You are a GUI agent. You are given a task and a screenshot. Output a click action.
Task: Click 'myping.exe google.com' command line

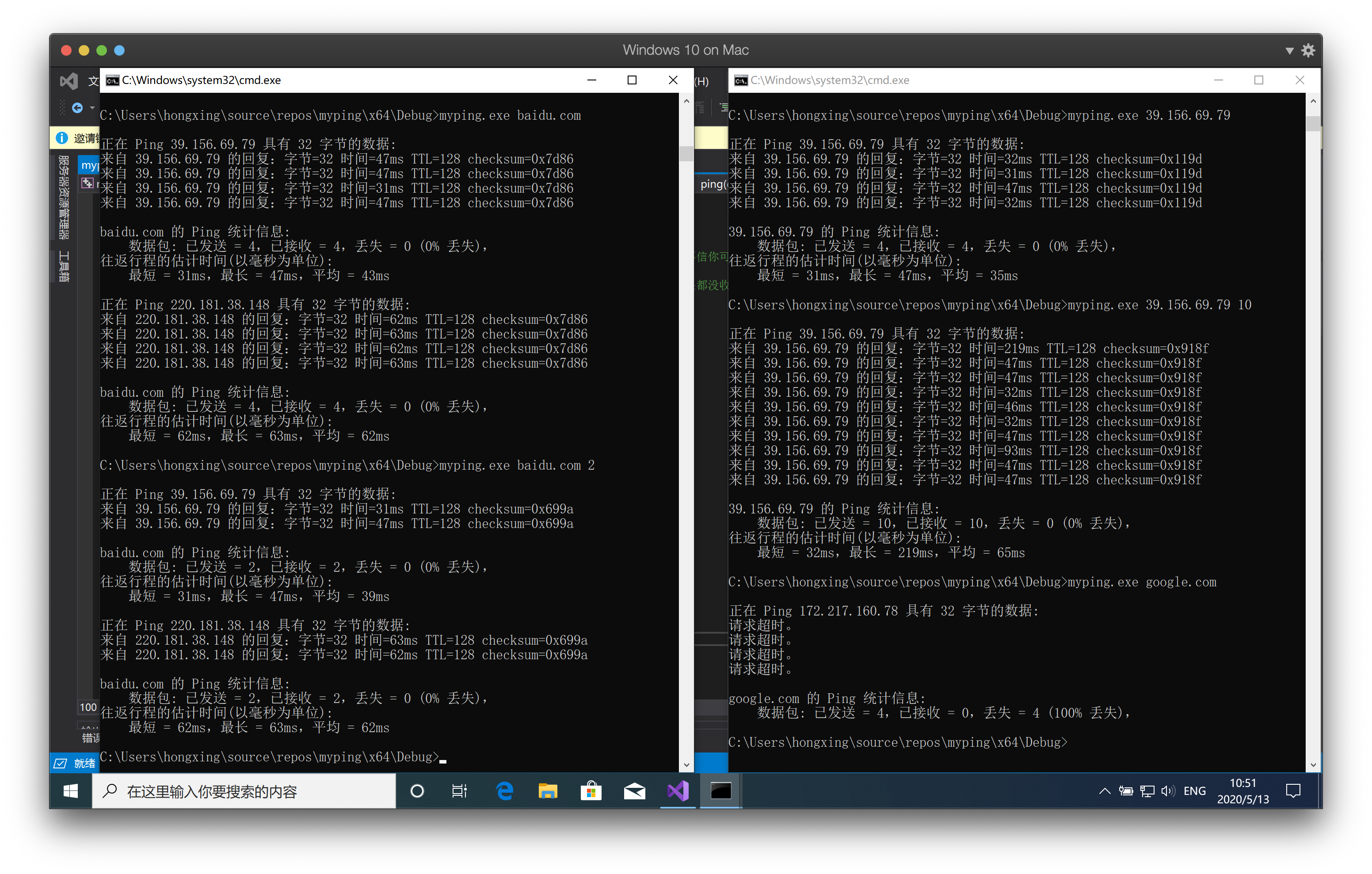click(x=972, y=582)
